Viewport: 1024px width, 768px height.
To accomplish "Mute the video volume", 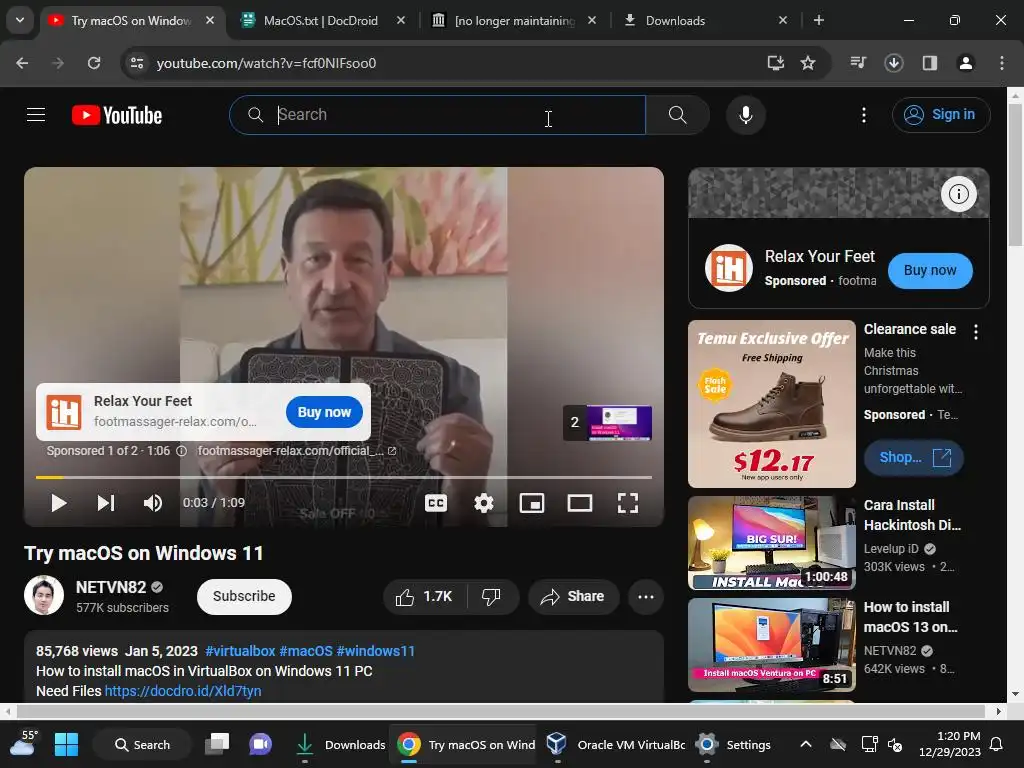I will (x=153, y=503).
